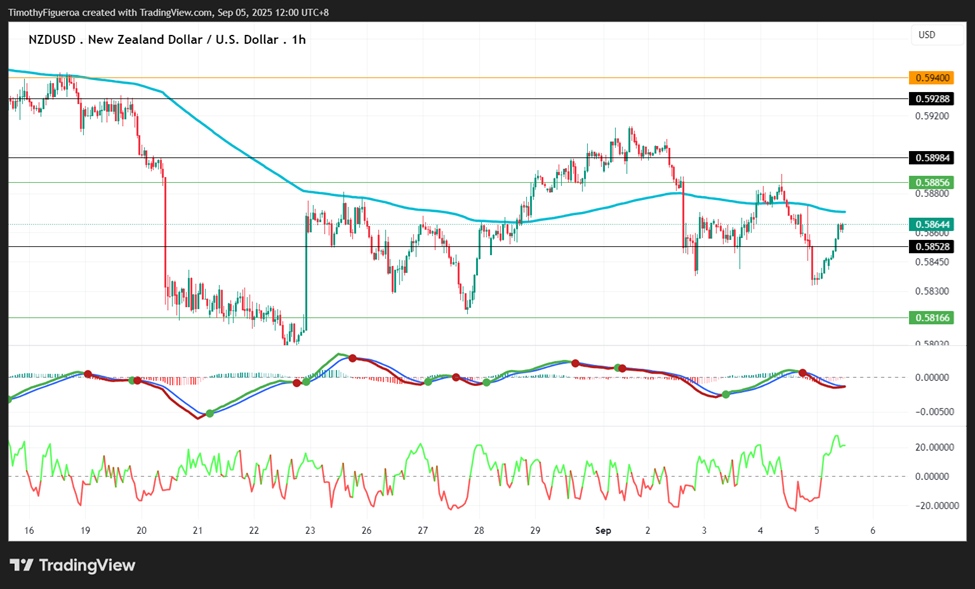Click the black 0.59288 price label
This screenshot has height=589, width=975.
931,98
